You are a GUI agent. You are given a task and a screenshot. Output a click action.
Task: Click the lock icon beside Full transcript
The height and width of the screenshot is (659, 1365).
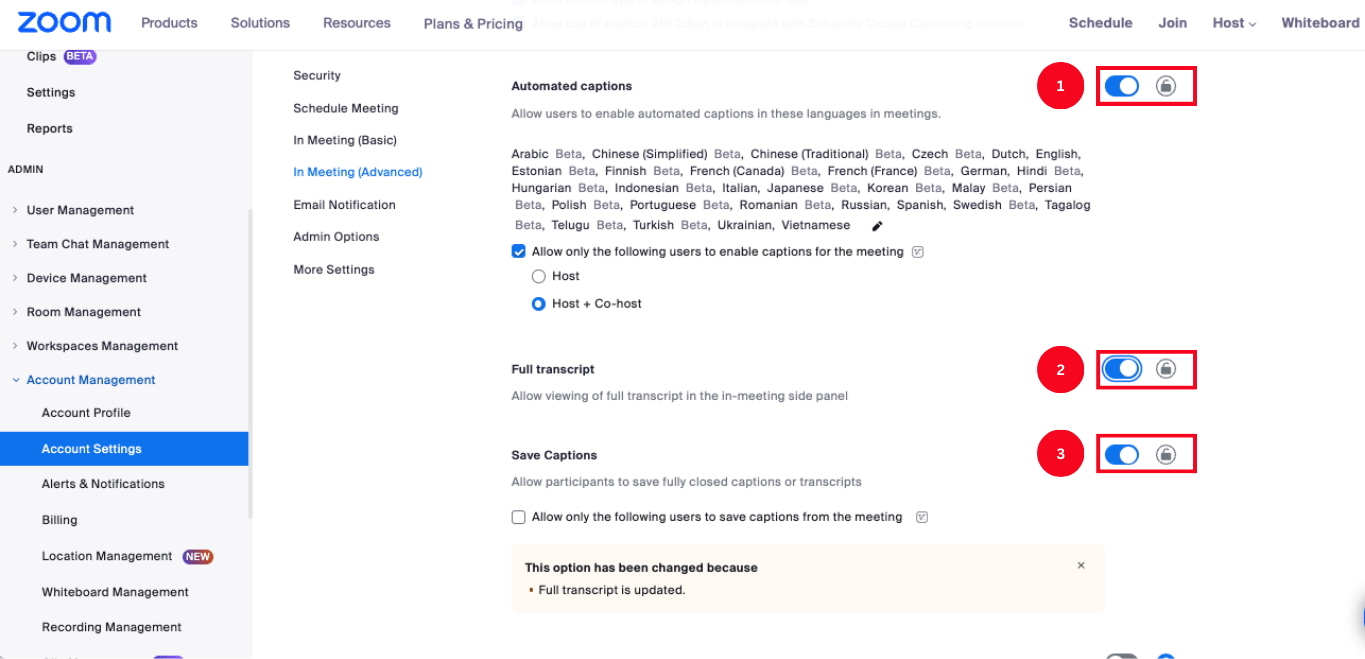[1165, 369]
